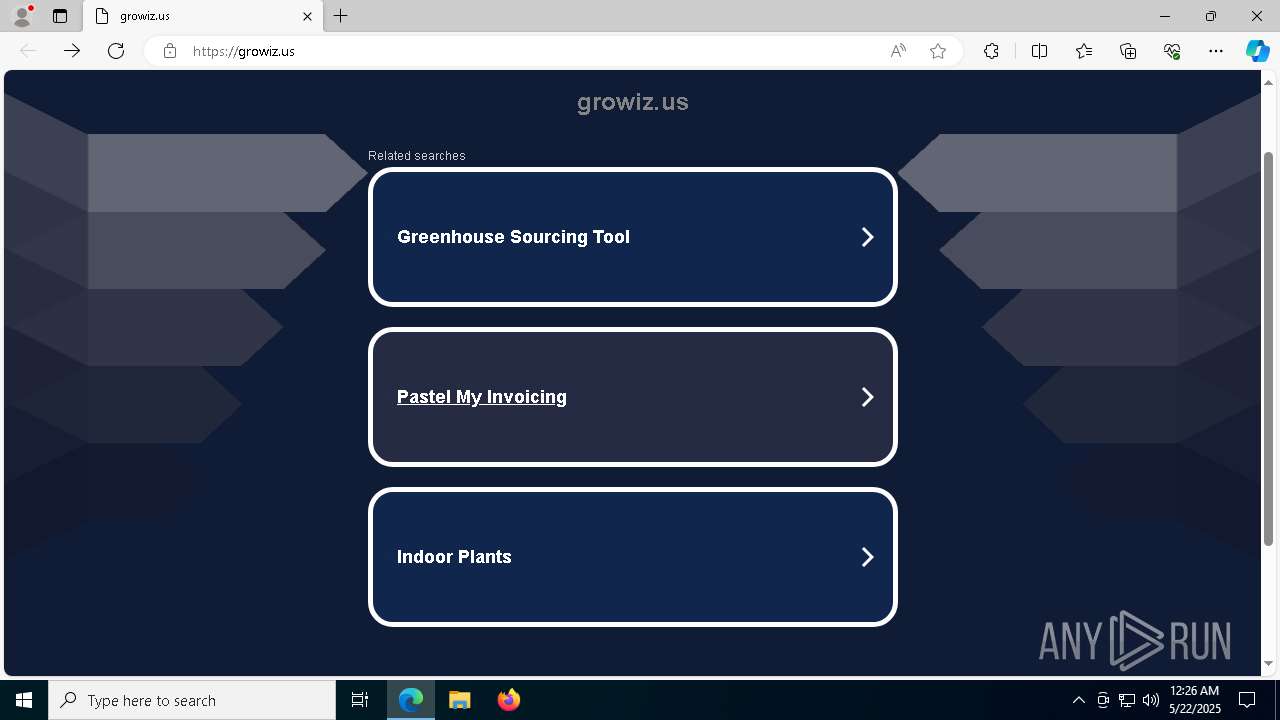The image size is (1280, 720).
Task: Open Browser essentials heart icon
Action: pos(1172,51)
